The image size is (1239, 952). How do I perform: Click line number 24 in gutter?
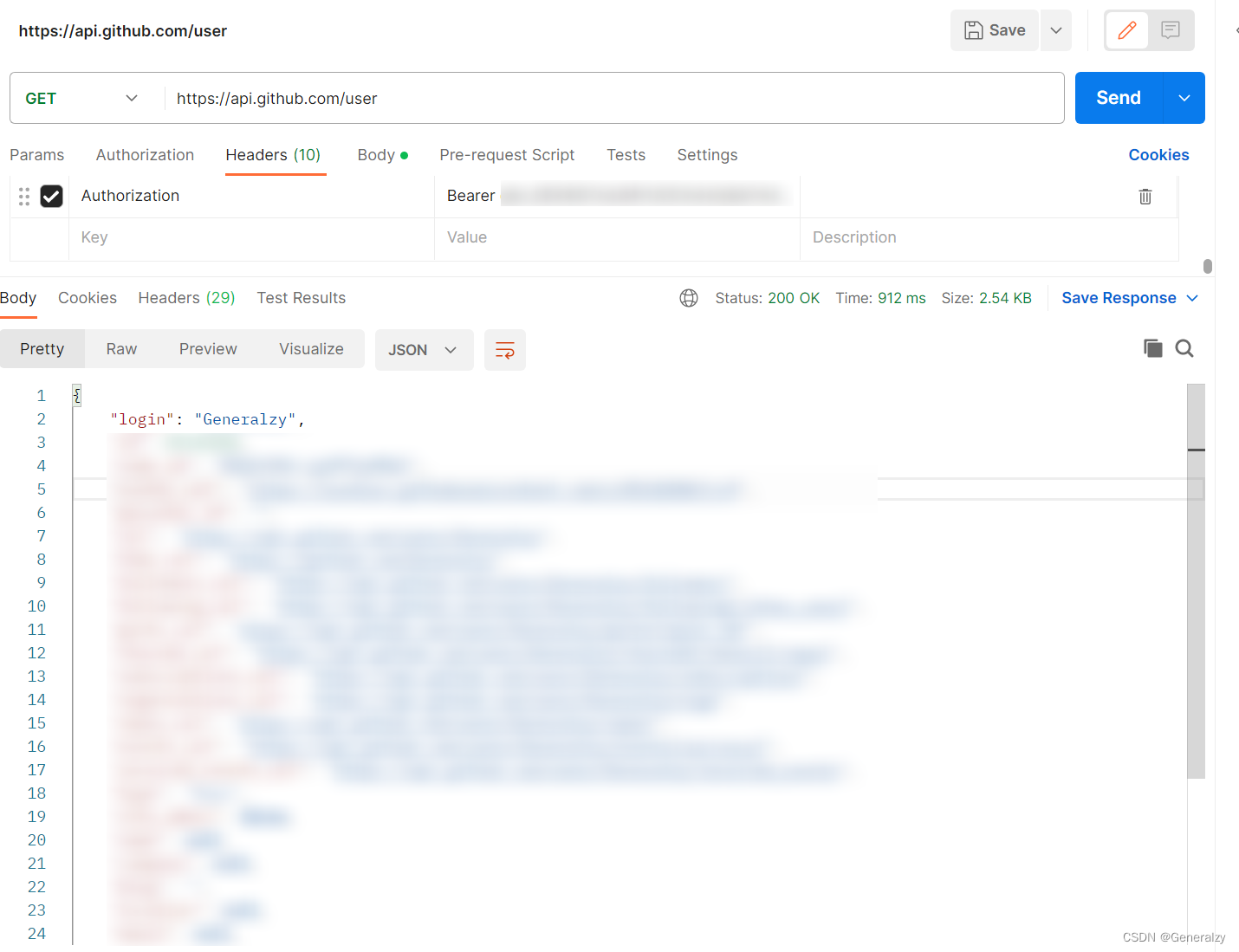point(36,934)
